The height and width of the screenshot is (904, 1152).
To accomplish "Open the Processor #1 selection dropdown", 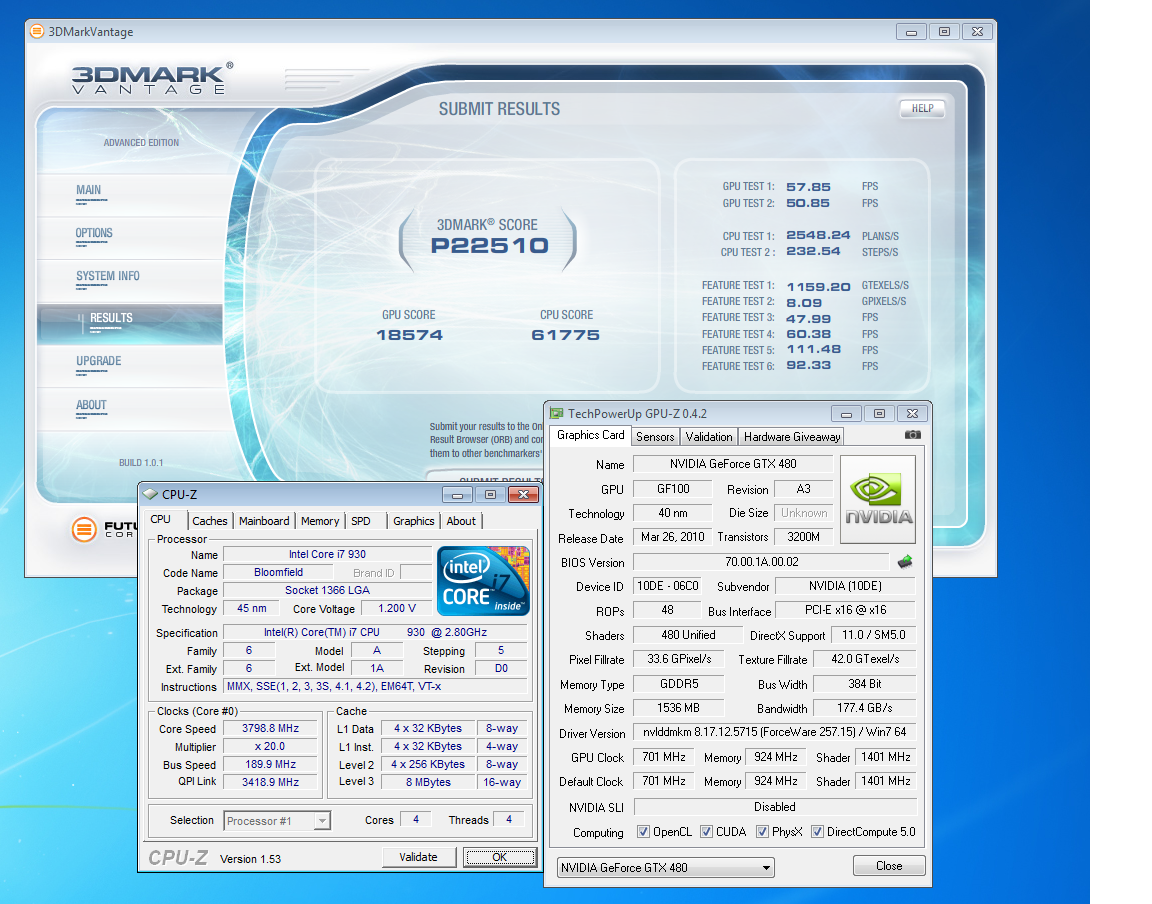I will click(277, 821).
